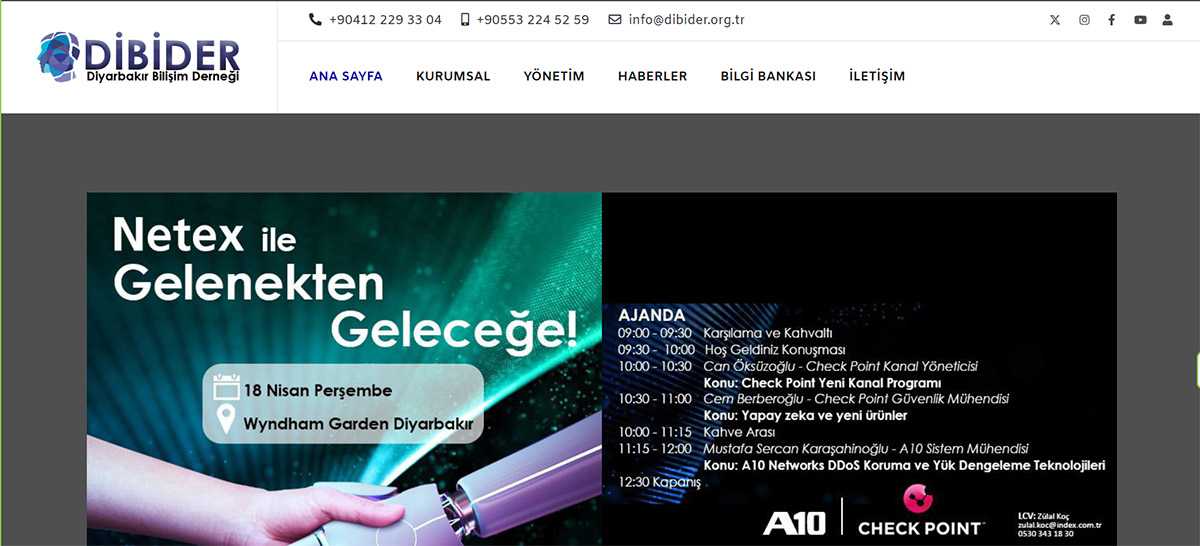
Task: Open the Facebook social icon
Action: pyautogui.click(x=1111, y=20)
